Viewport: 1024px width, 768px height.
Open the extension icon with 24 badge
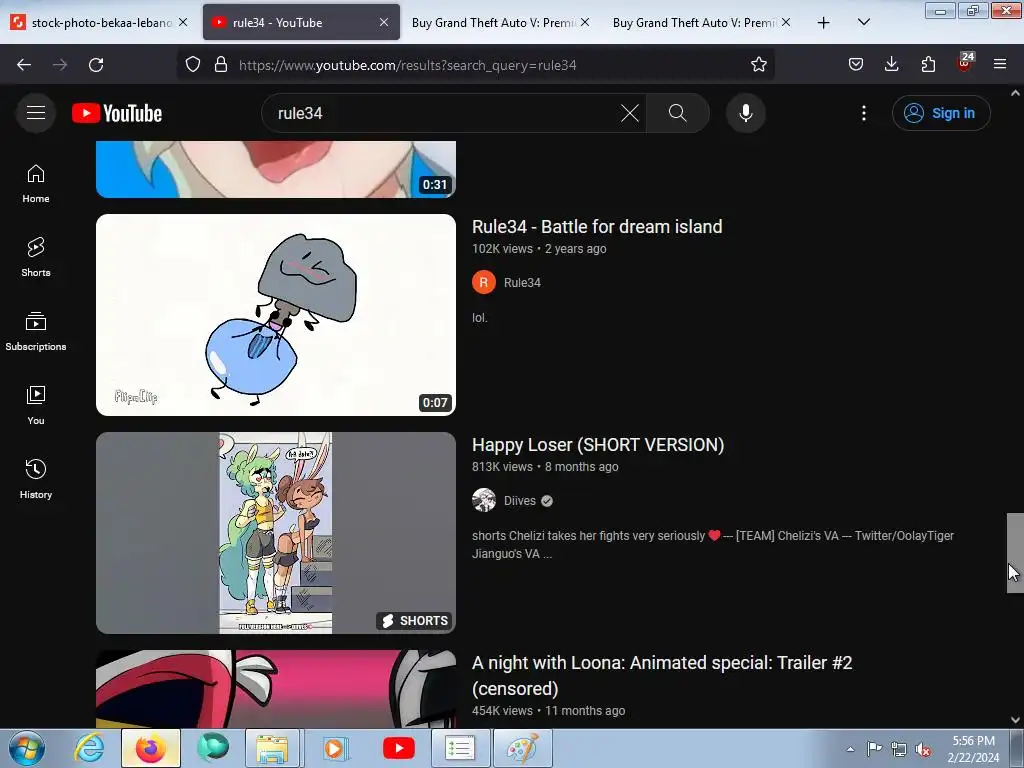(965, 63)
